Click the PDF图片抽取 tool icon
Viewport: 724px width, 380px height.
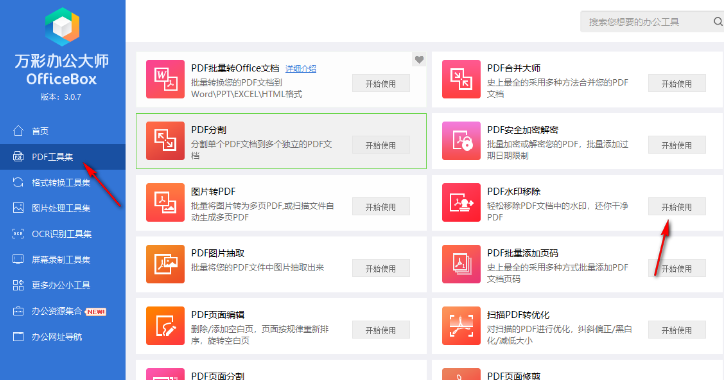pos(165,264)
